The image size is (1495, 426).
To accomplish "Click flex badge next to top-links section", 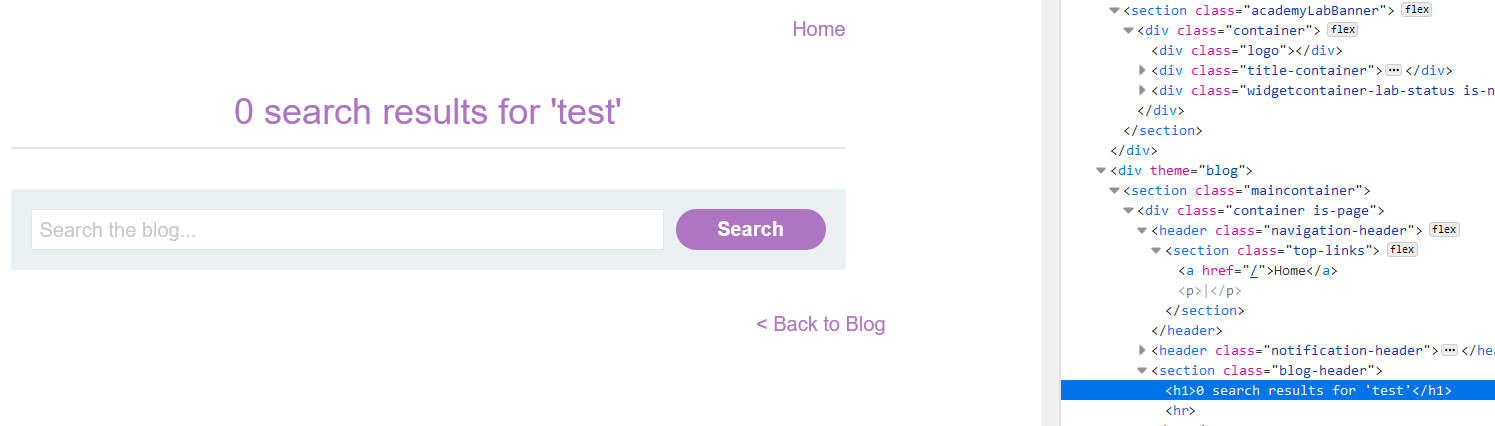I will 1402,250.
